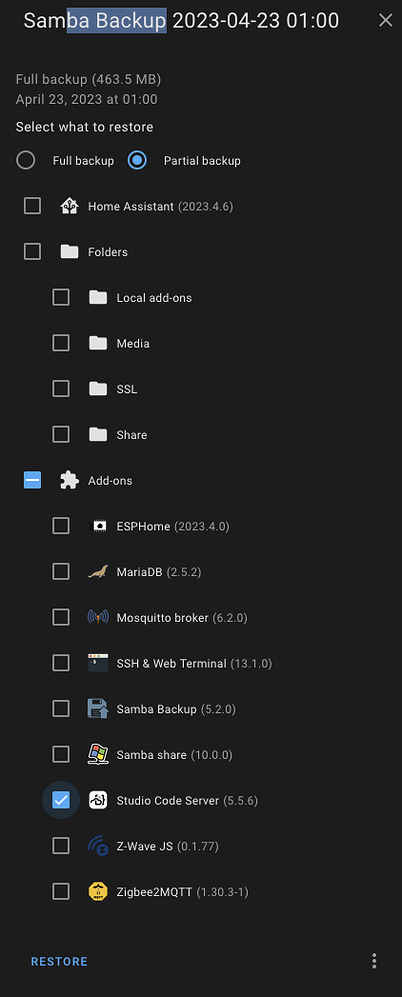Click the Home Assistant logo icon
The image size is (402, 997).
[69, 206]
